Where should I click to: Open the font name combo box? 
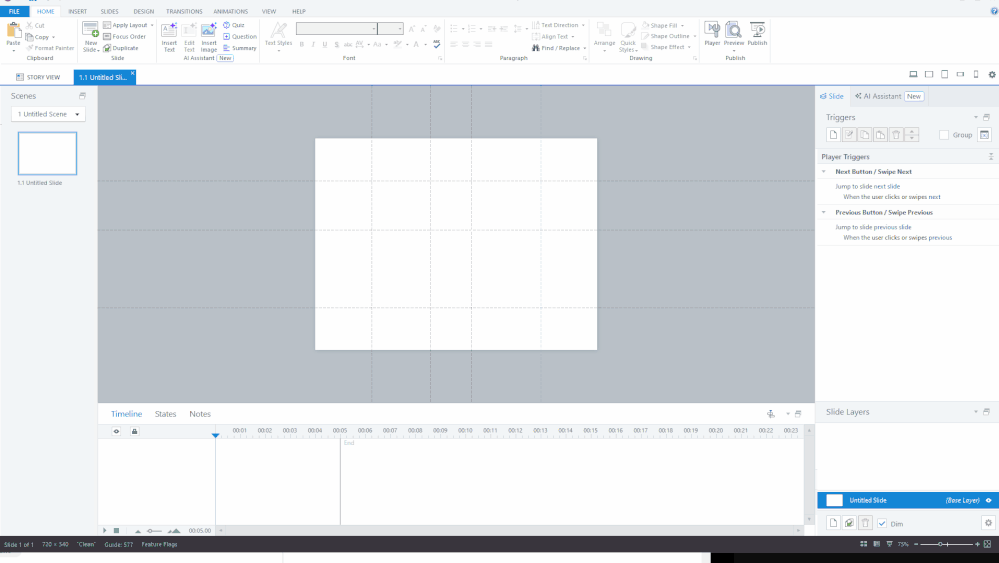pos(336,29)
